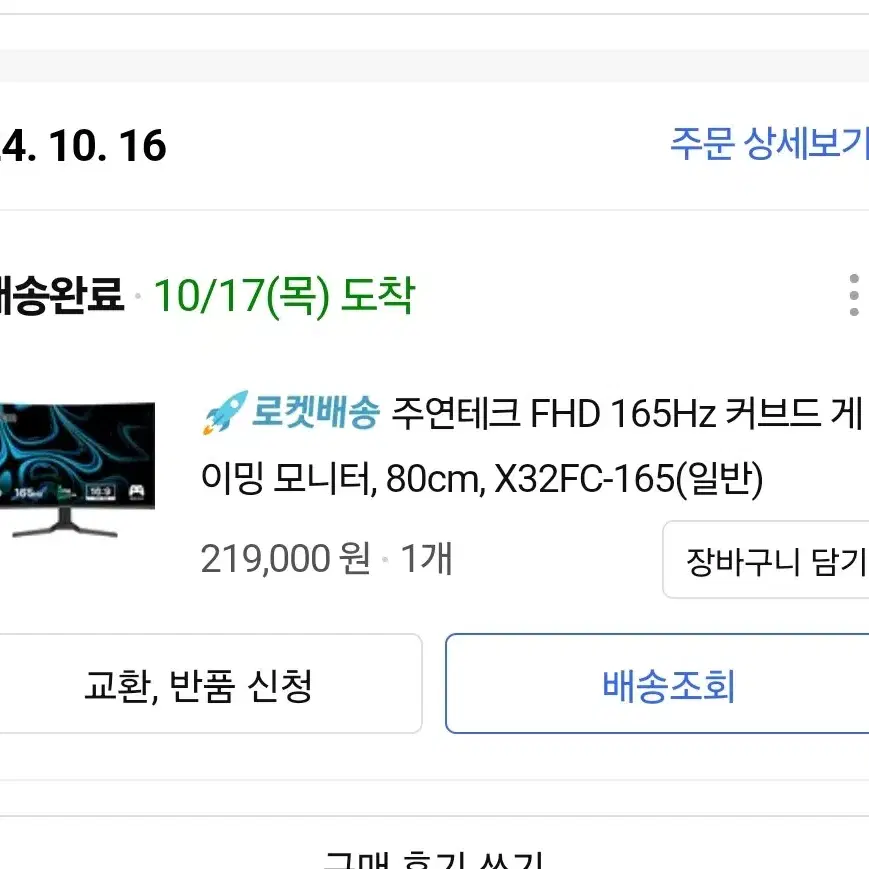Click the monitor stand in product image
The width and height of the screenshot is (869, 869).
pyautogui.click(x=65, y=524)
